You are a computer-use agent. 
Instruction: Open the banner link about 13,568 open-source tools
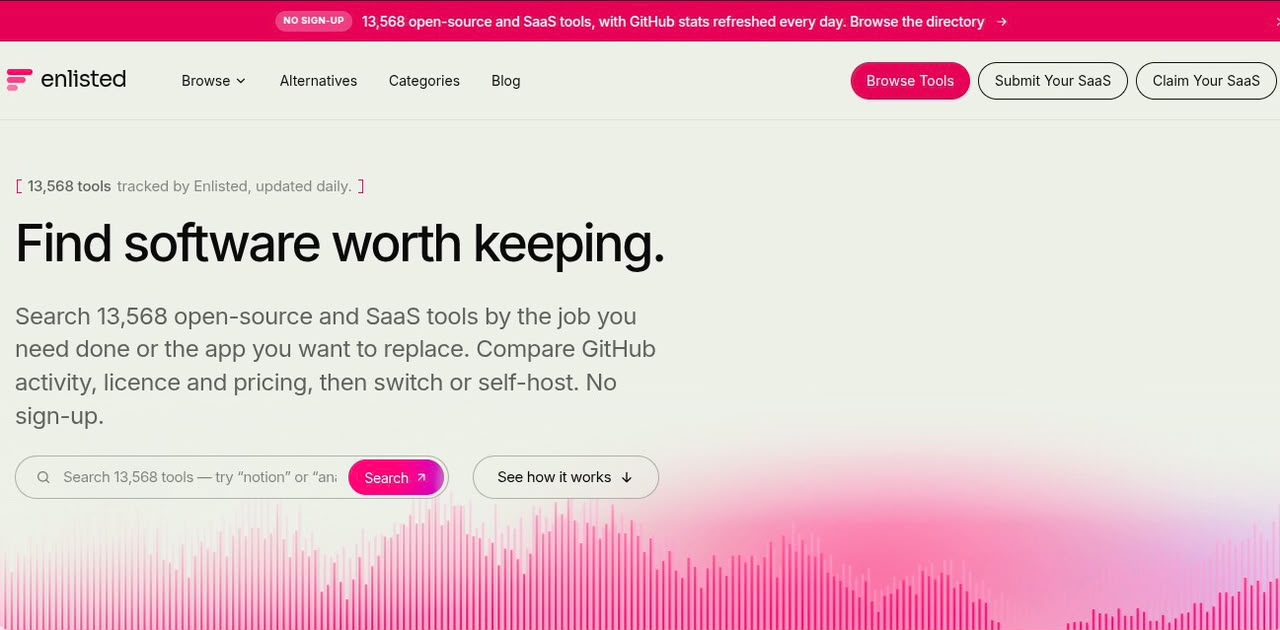[x=673, y=21]
